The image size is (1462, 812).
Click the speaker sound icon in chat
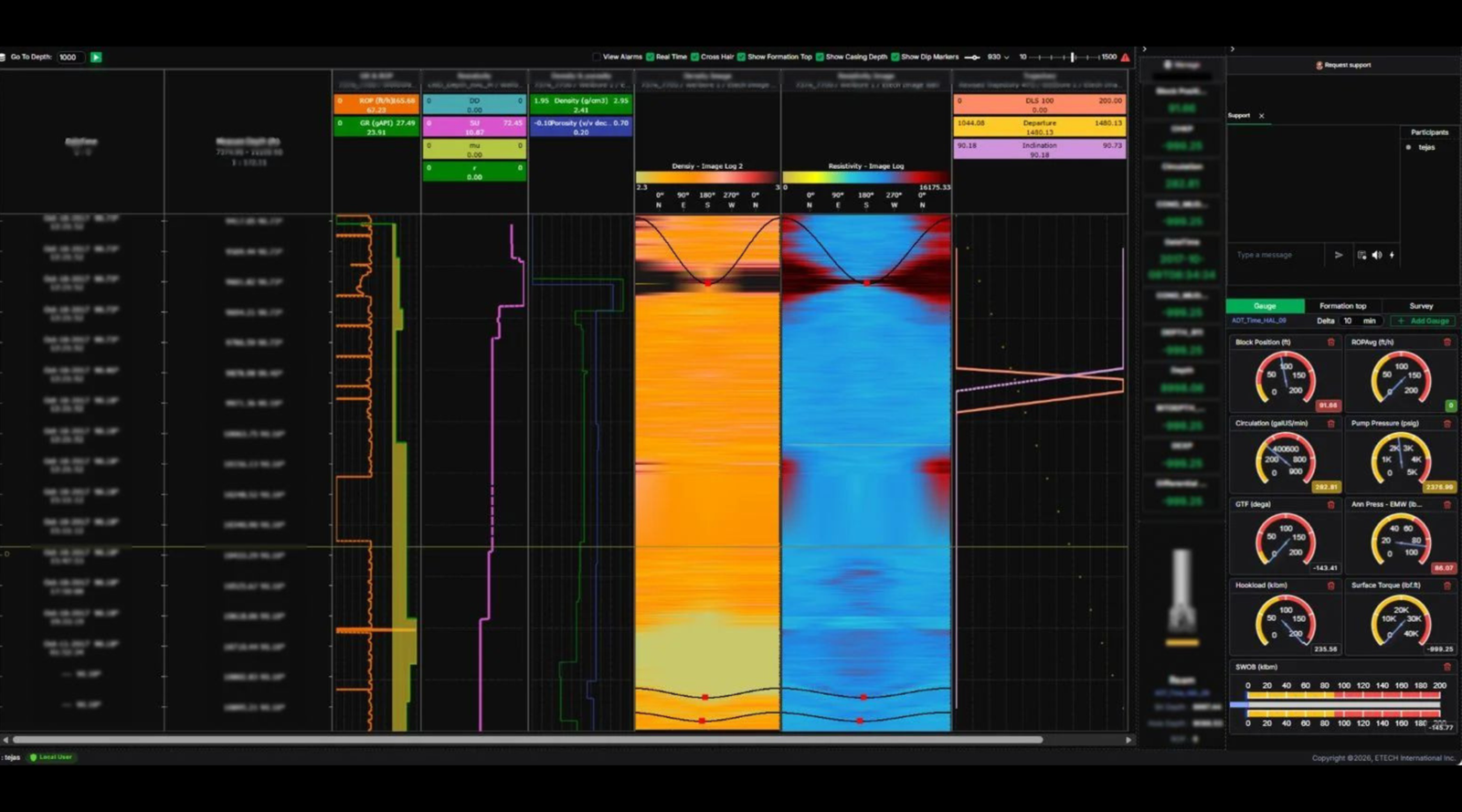pos(1377,255)
